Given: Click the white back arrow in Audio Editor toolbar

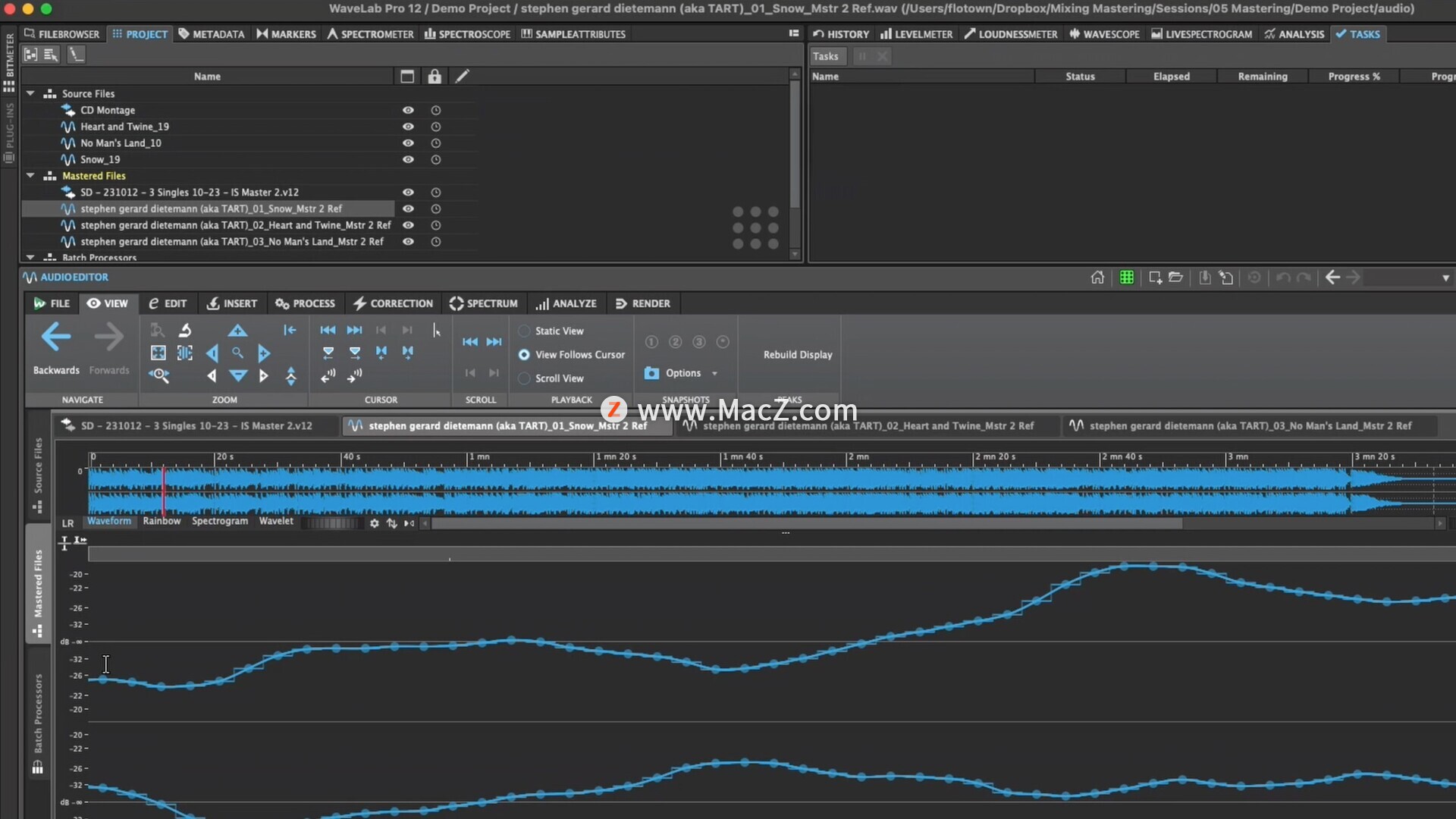Looking at the screenshot, I should tap(1332, 278).
